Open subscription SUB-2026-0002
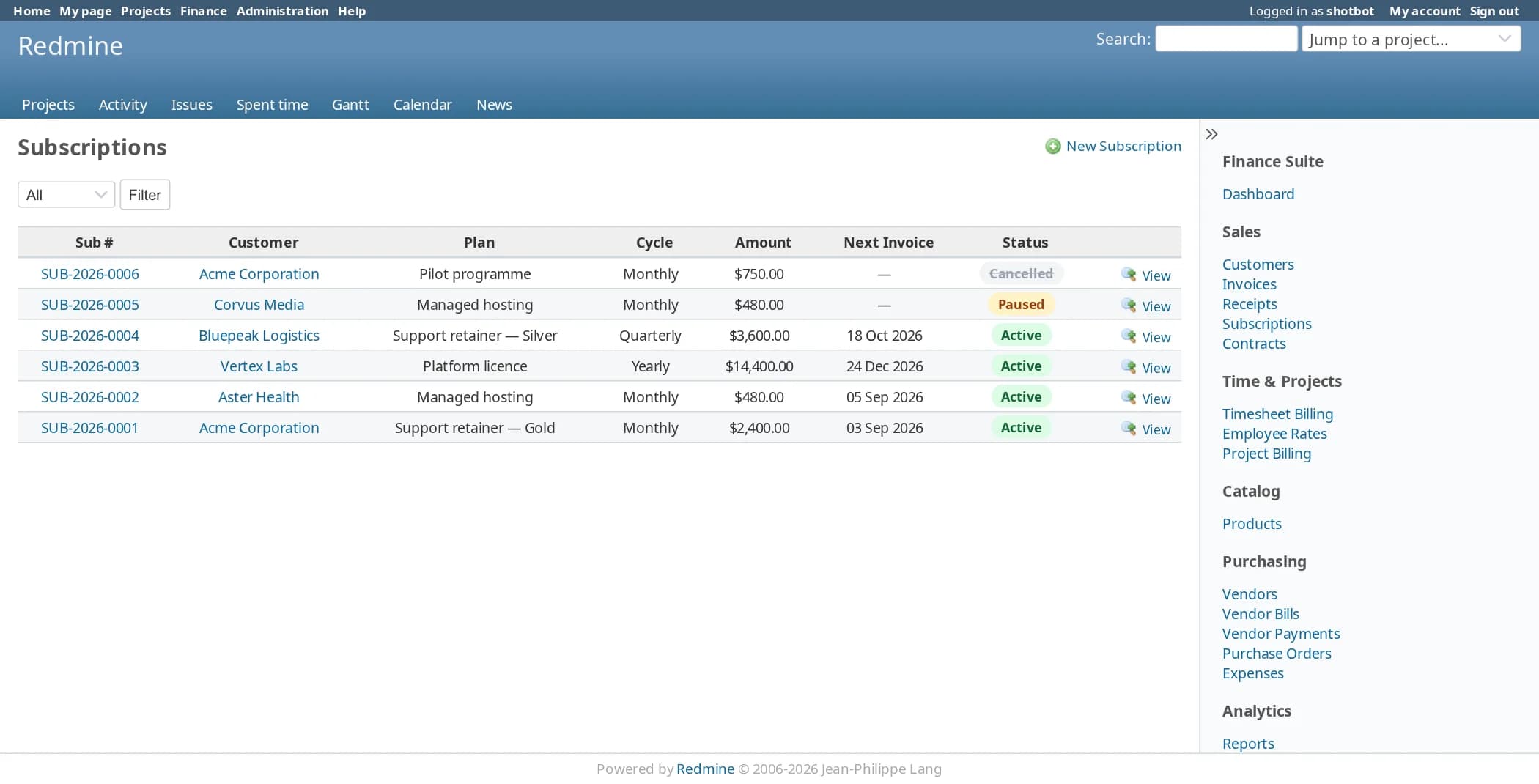The image size is (1539, 784). tap(90, 397)
